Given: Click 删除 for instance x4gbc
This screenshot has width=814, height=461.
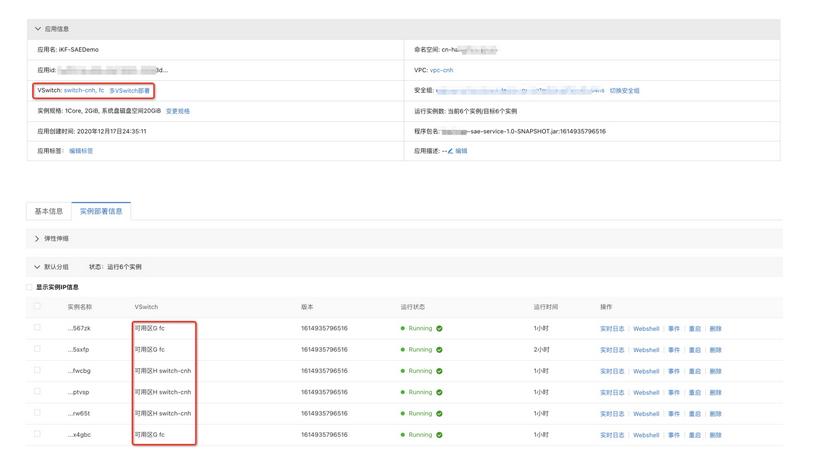Looking at the screenshot, I should tap(715, 435).
